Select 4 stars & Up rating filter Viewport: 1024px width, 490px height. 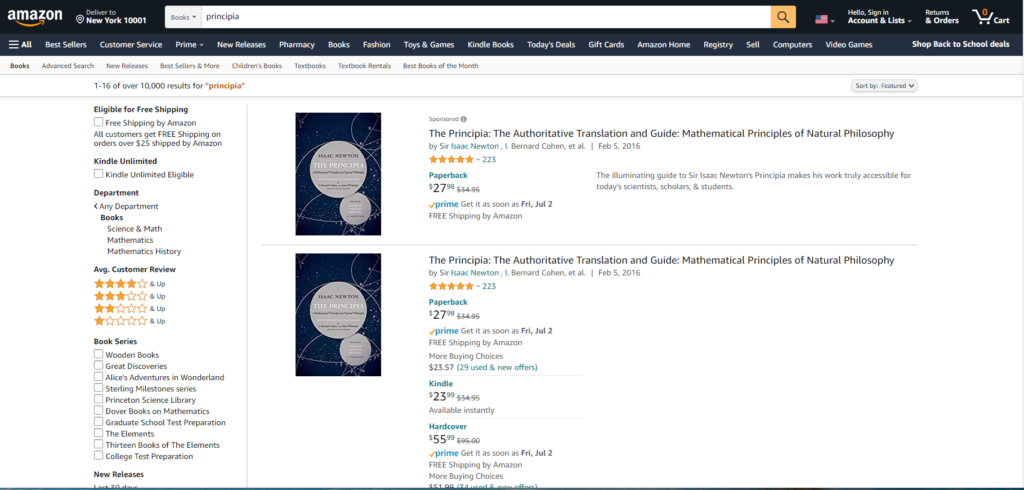click(120, 284)
